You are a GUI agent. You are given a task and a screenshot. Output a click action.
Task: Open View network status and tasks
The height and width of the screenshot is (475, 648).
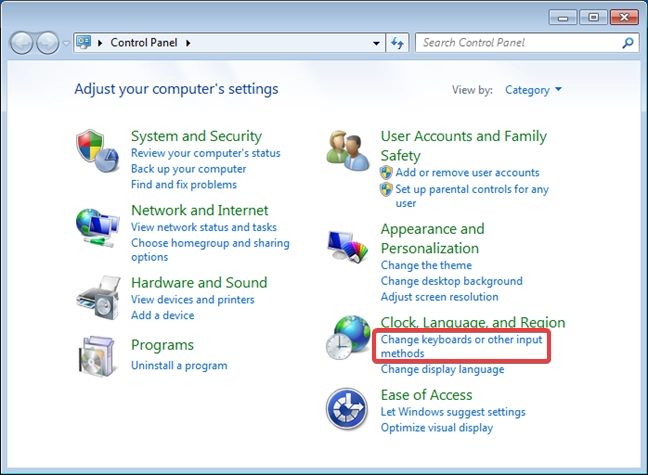coord(204,227)
